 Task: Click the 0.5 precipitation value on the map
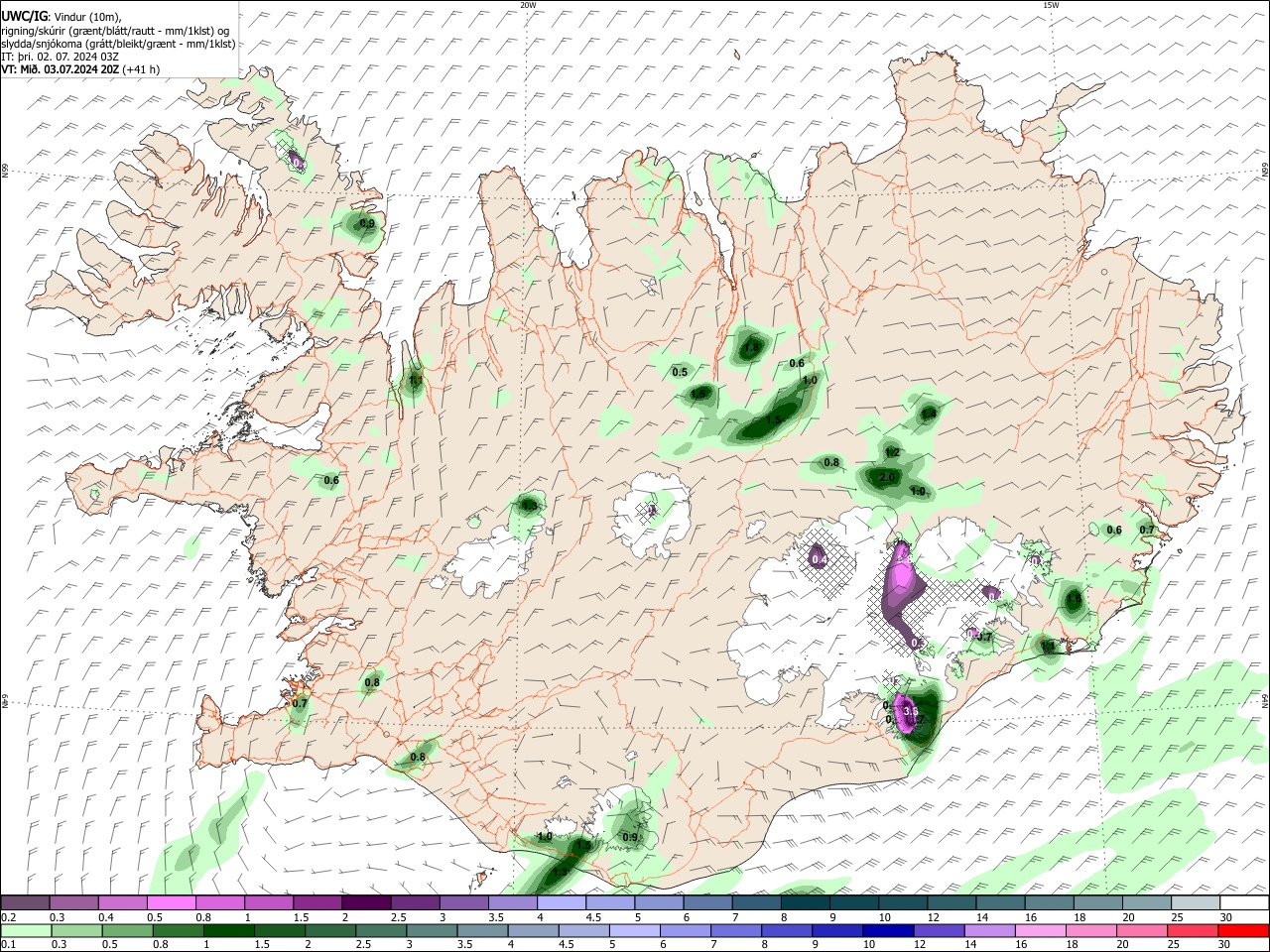680,373
